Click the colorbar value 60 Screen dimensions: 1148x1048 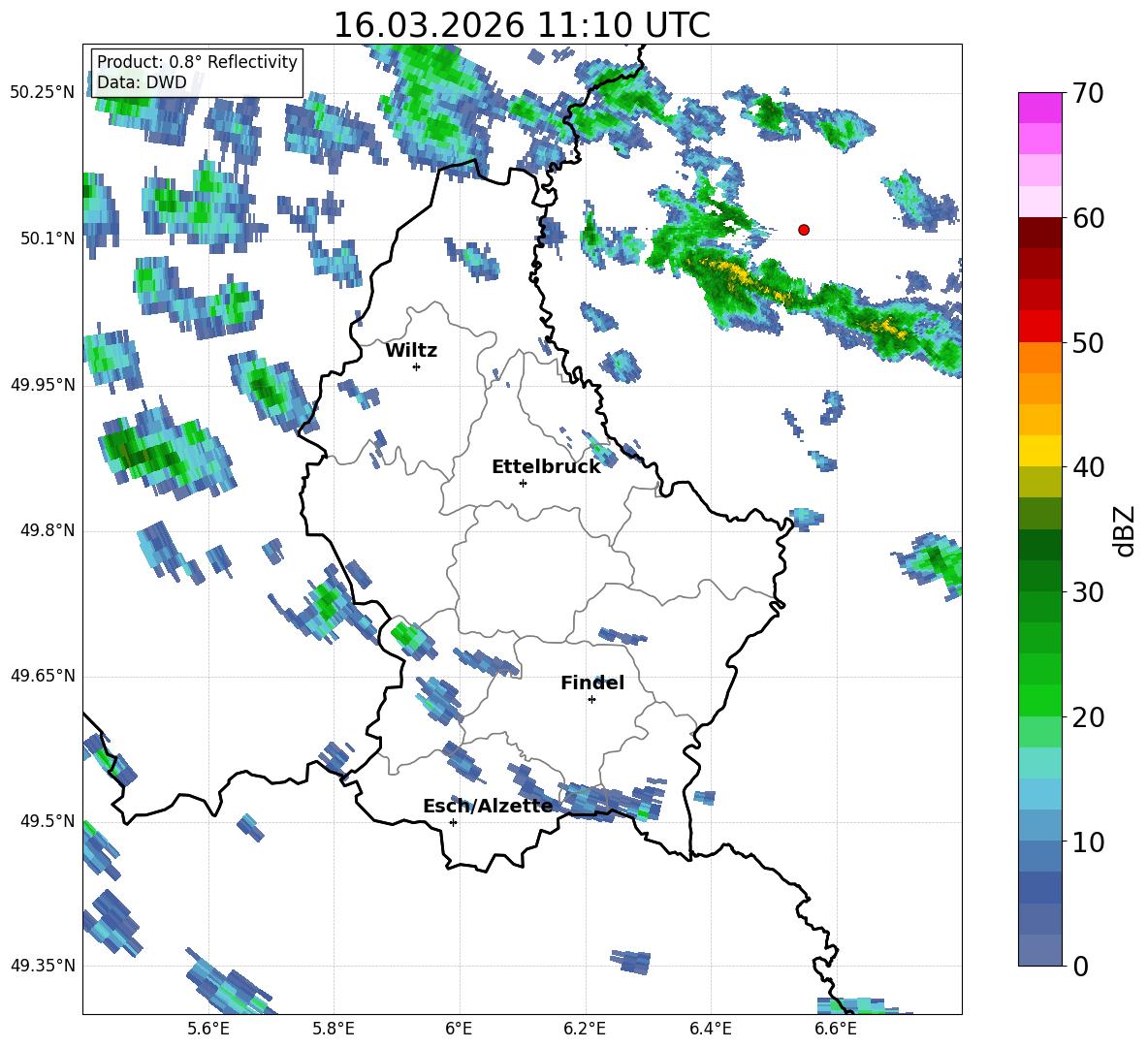[1088, 218]
